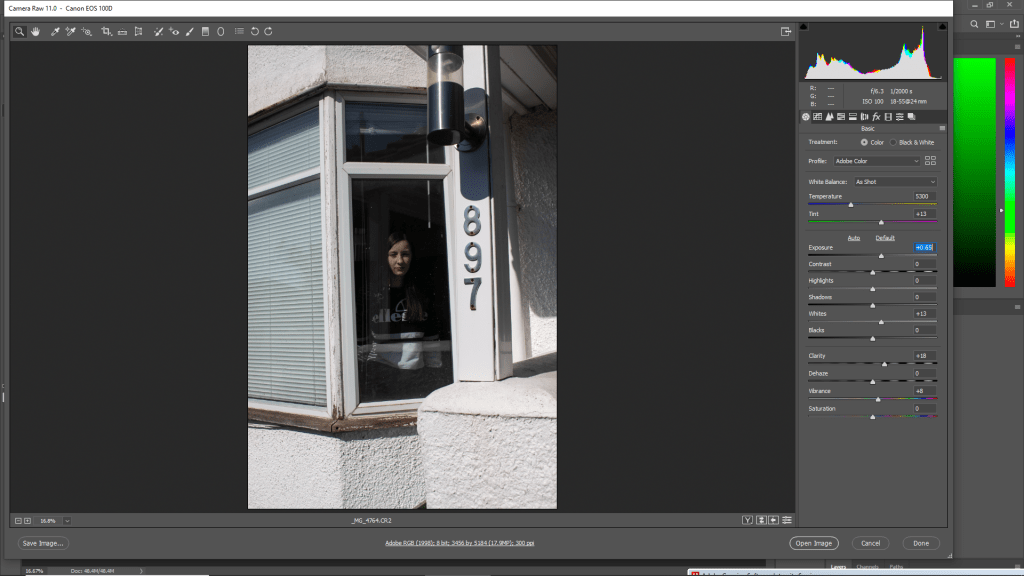
Task: Select the Zoom tool in toolbar
Action: (19, 32)
